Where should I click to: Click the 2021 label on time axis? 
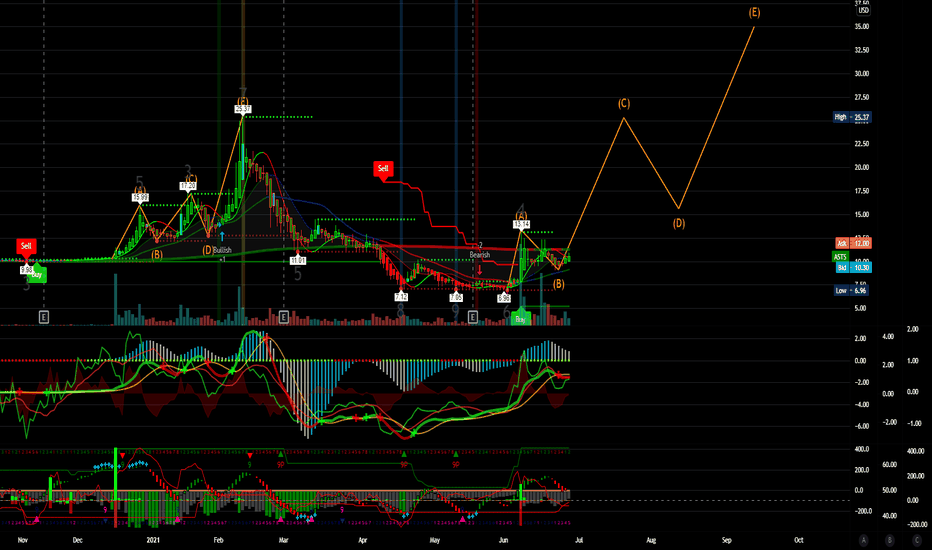click(x=153, y=540)
